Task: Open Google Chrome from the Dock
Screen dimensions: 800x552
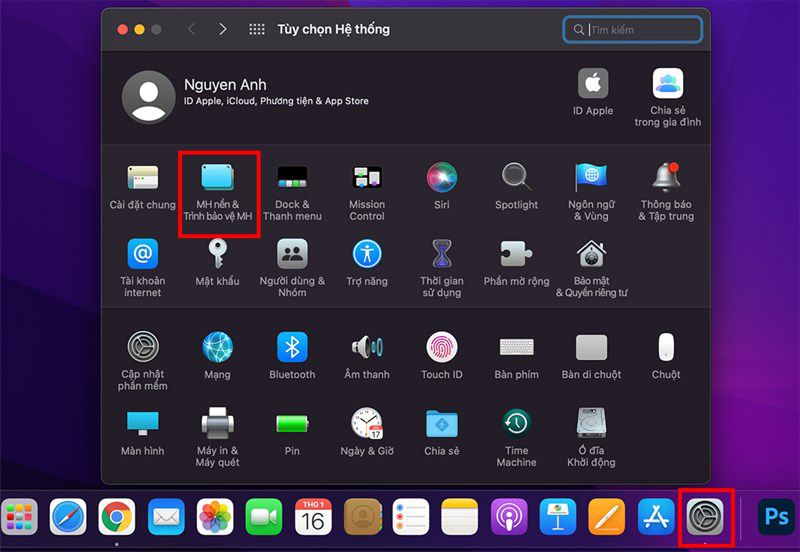Action: (117, 517)
